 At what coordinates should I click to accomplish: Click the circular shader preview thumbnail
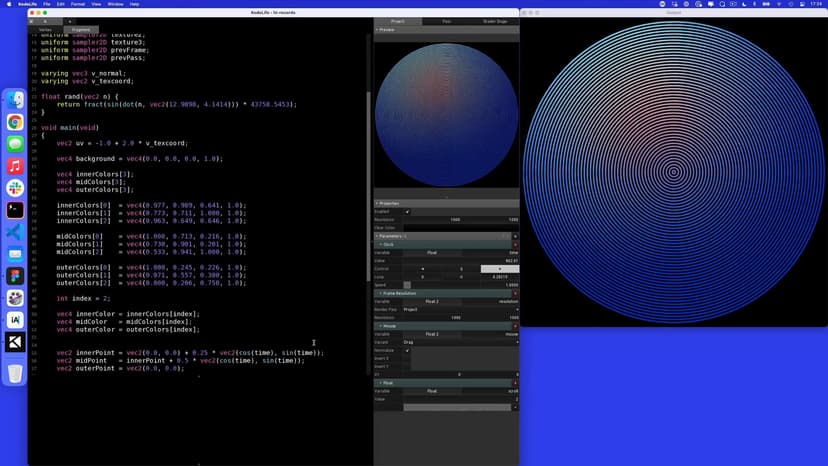(x=446, y=115)
